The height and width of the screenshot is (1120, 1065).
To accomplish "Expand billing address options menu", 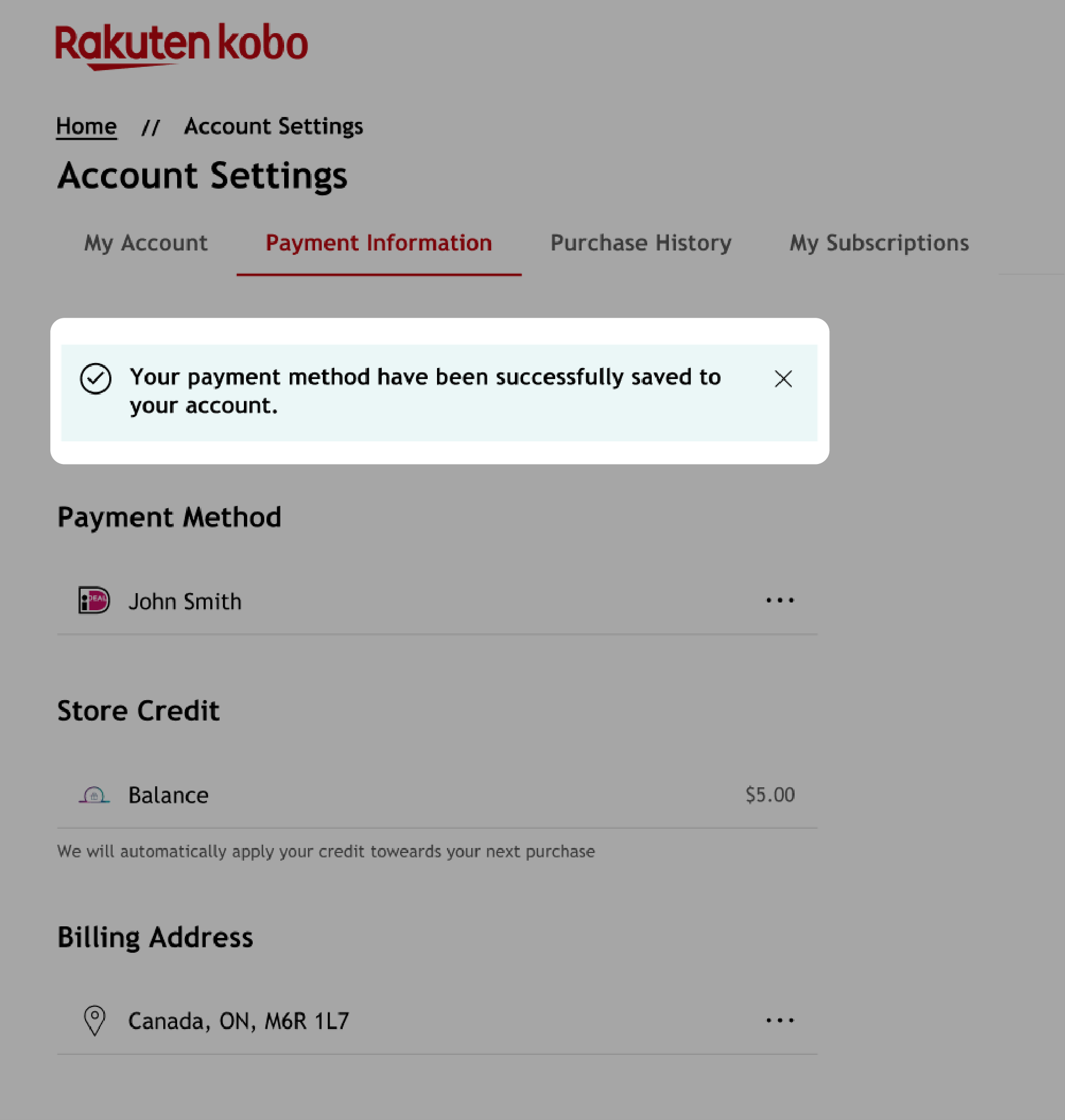I will (x=780, y=1020).
